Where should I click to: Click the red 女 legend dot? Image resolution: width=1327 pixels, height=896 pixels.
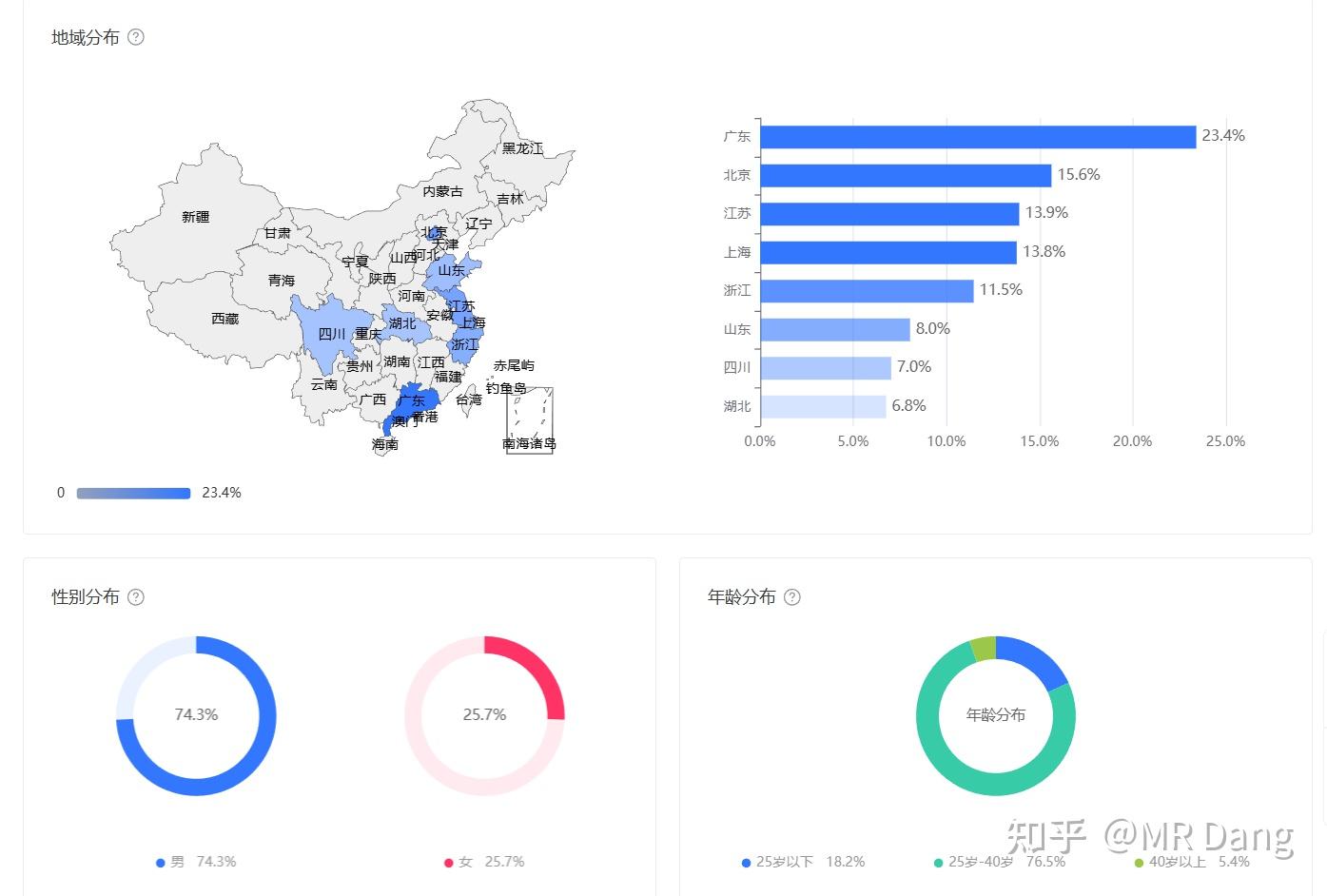click(448, 862)
